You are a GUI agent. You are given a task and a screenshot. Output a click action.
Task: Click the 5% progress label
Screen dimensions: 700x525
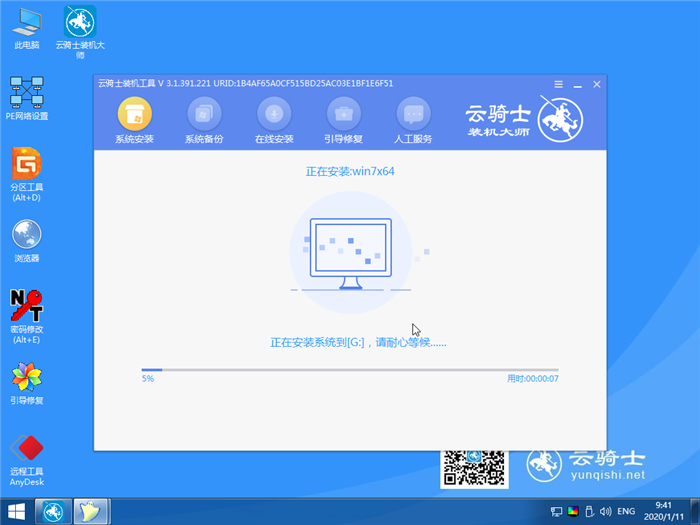pos(148,379)
